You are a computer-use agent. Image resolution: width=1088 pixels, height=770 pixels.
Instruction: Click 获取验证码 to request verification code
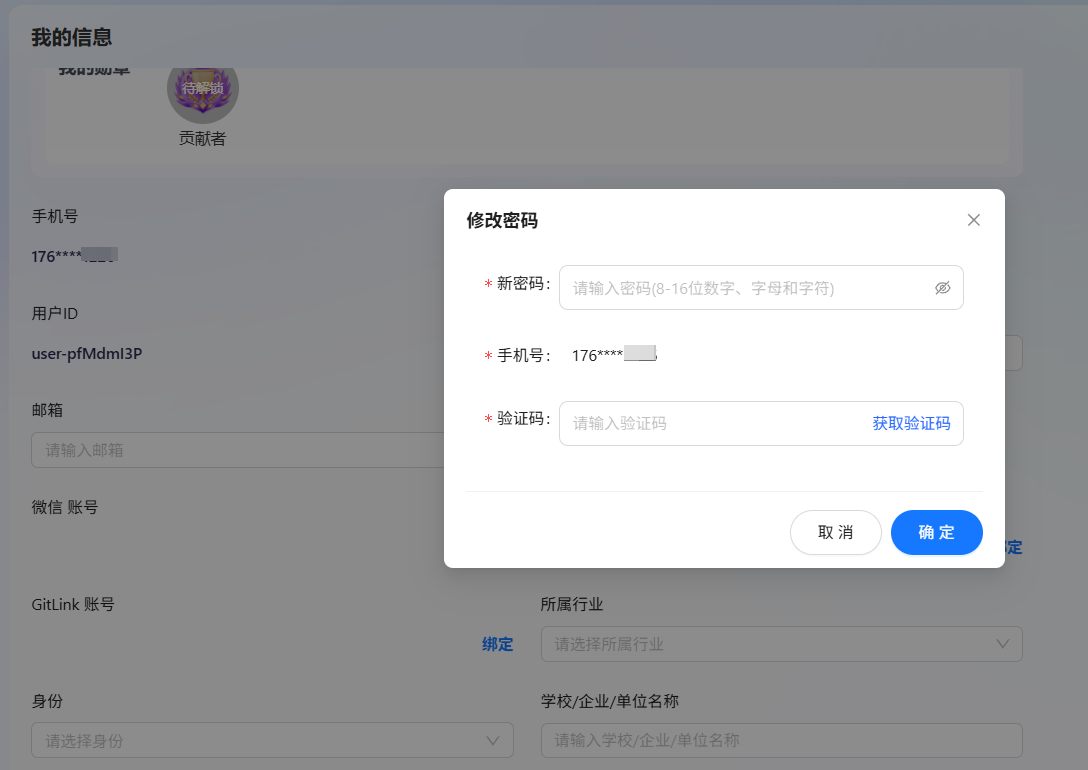(911, 423)
